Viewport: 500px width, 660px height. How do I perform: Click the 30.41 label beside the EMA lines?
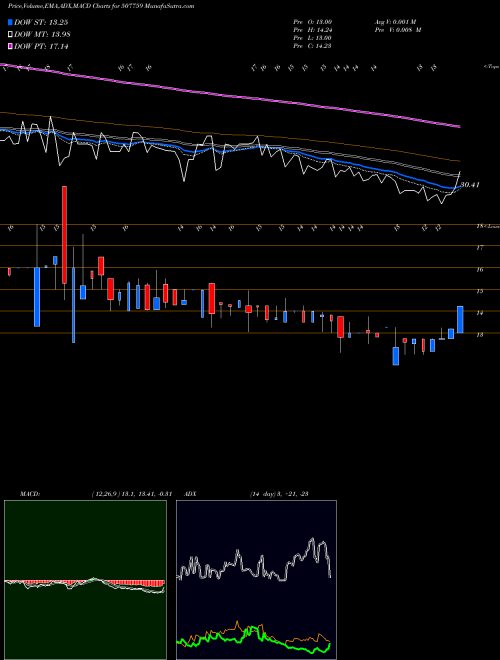tap(470, 184)
